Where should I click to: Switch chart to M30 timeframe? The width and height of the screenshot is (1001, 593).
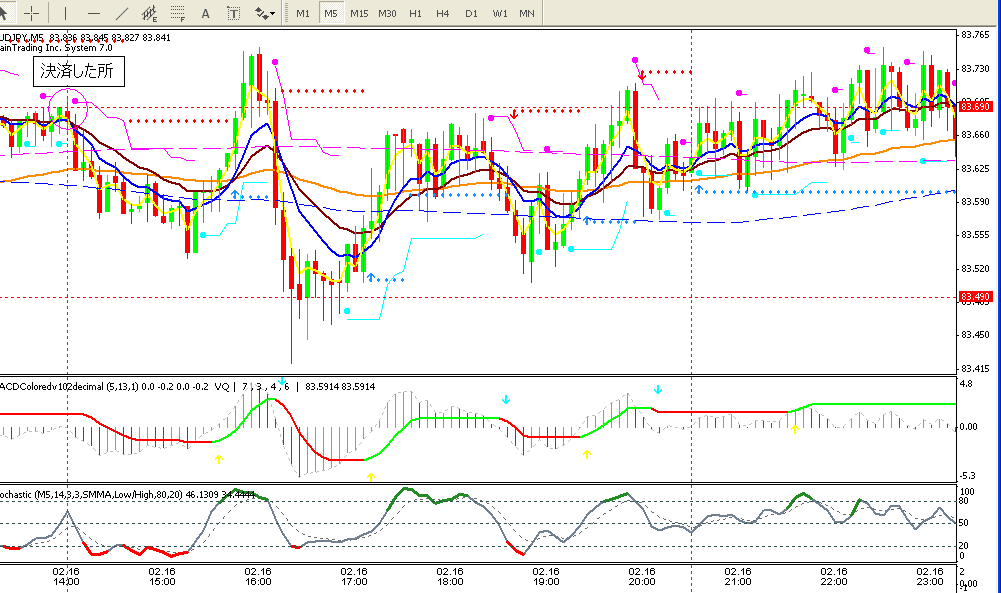click(x=387, y=13)
